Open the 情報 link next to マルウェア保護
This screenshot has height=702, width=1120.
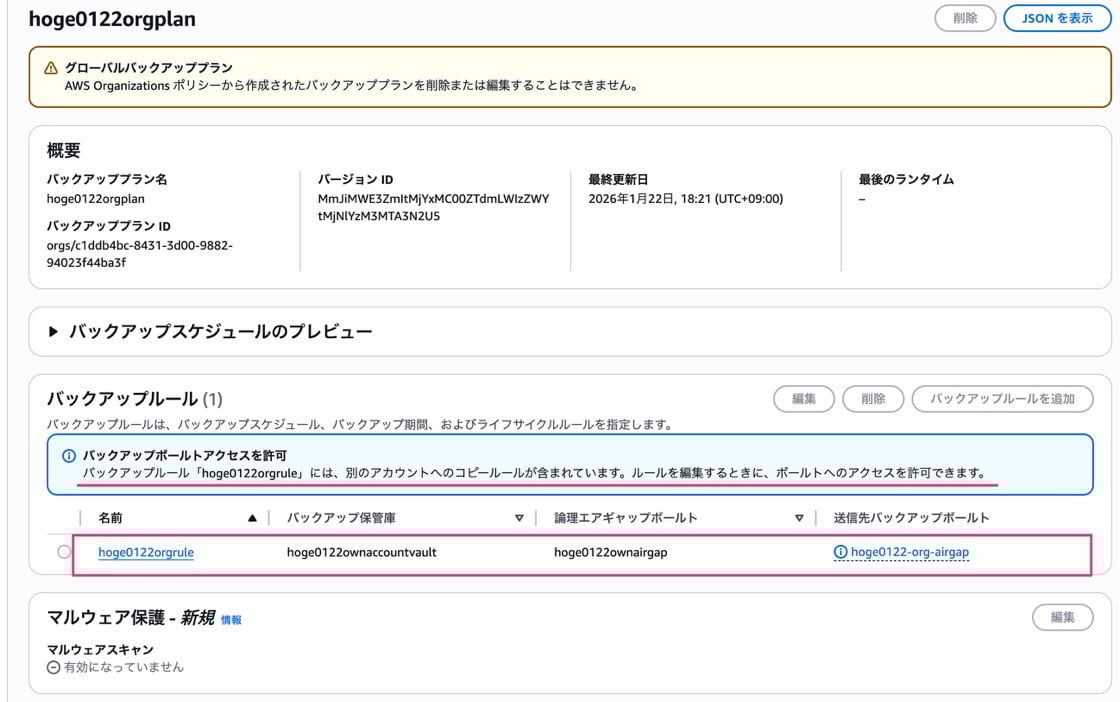point(231,620)
